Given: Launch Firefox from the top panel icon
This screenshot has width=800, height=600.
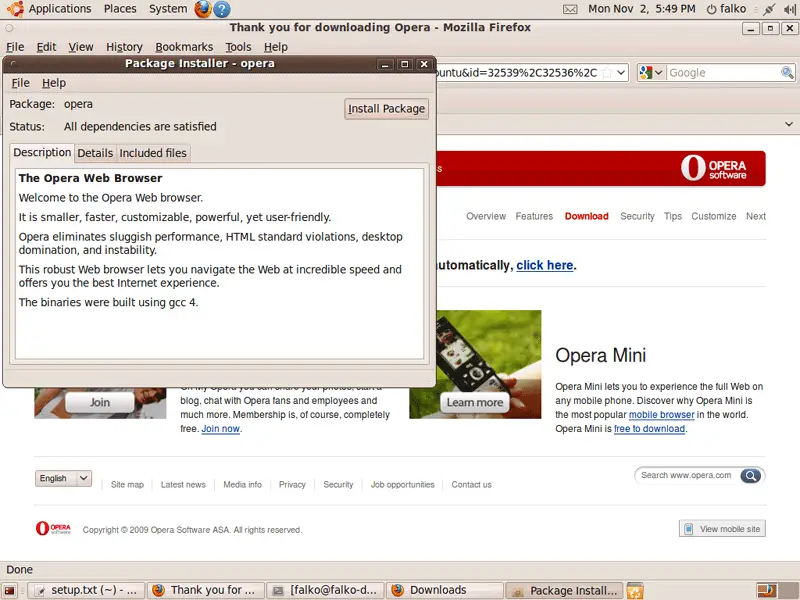Looking at the screenshot, I should pos(203,9).
